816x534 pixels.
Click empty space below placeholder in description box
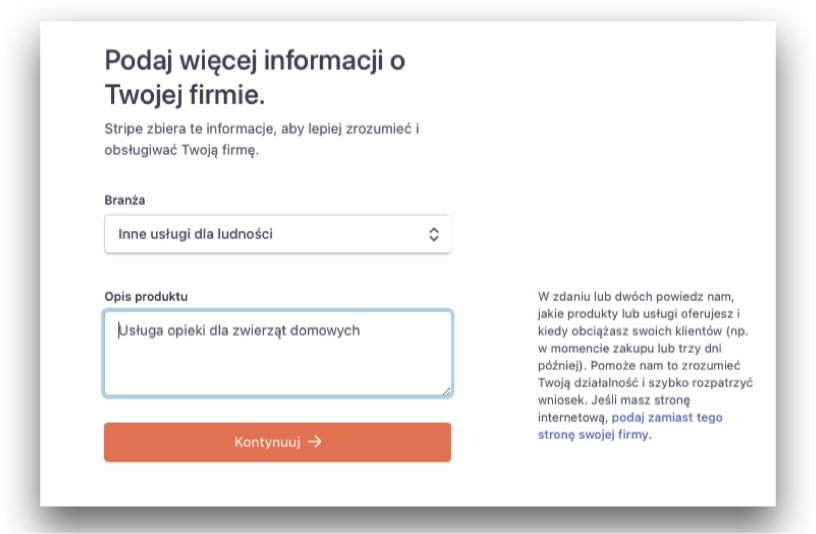(277, 368)
